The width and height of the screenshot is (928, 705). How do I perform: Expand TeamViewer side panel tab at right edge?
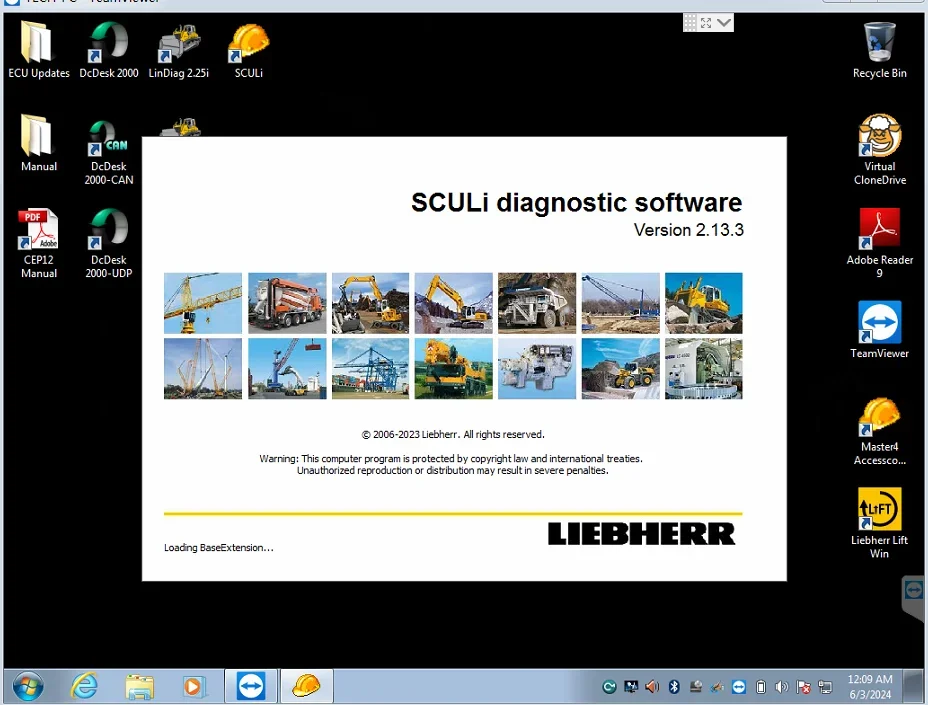pos(914,590)
